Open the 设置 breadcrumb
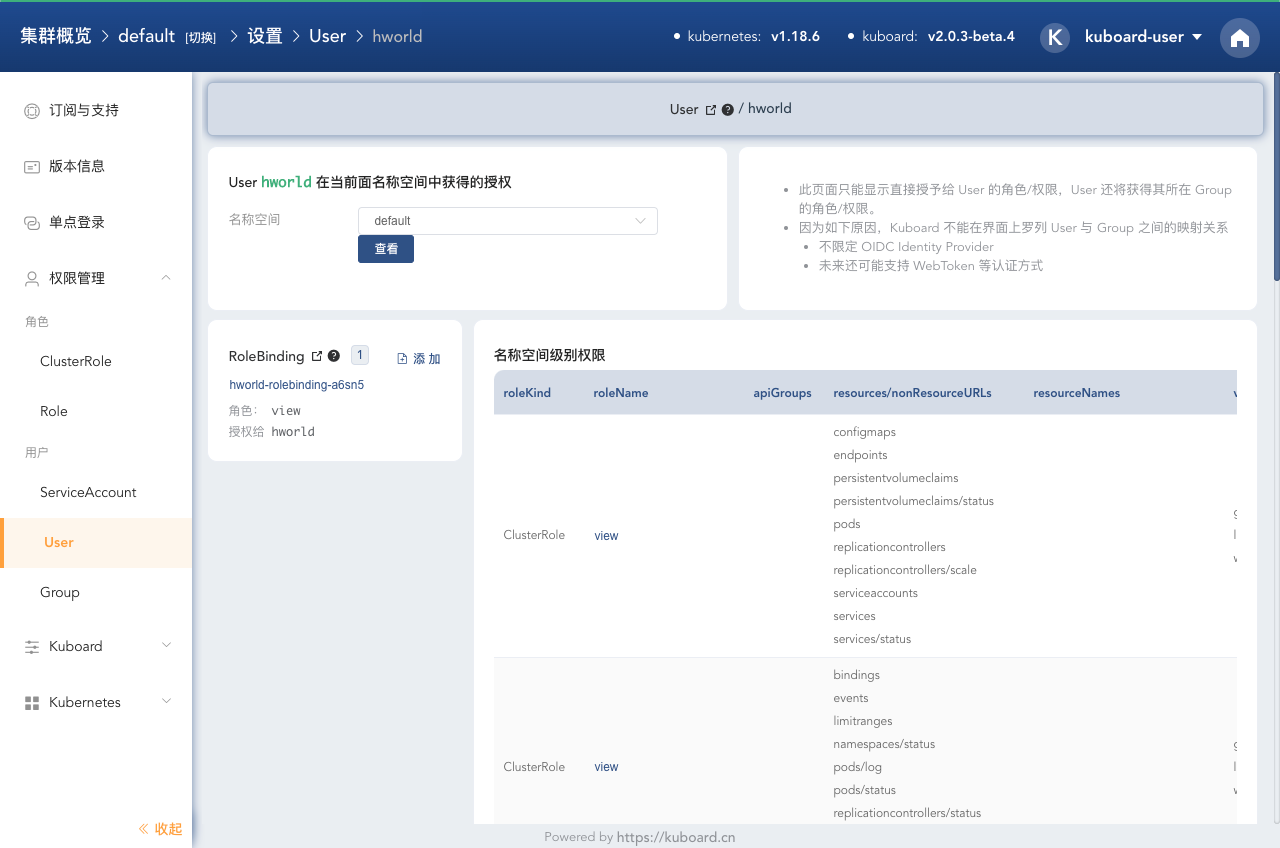Image resolution: width=1280 pixels, height=848 pixels. pos(265,36)
